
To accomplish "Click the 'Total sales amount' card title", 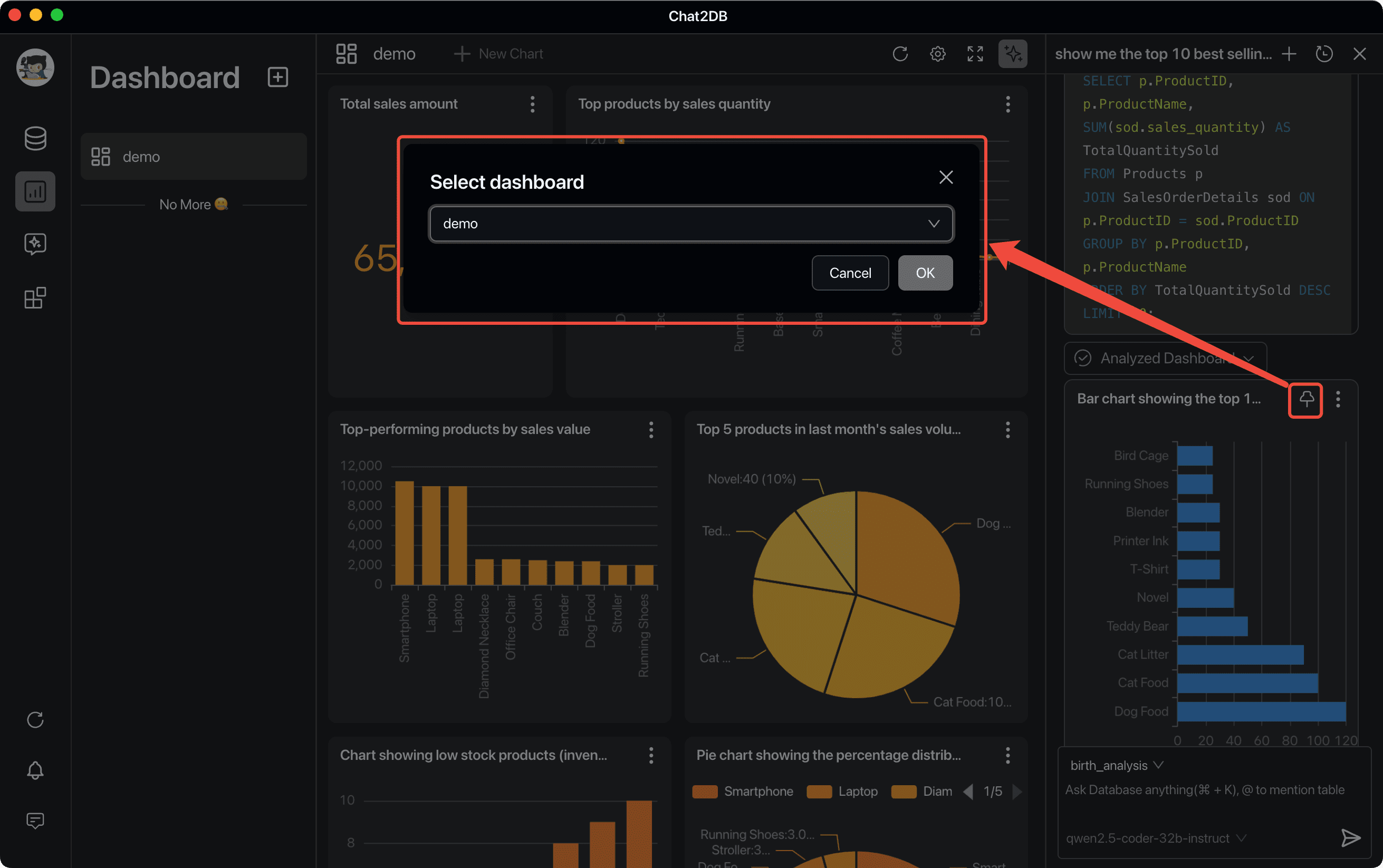I will [398, 104].
